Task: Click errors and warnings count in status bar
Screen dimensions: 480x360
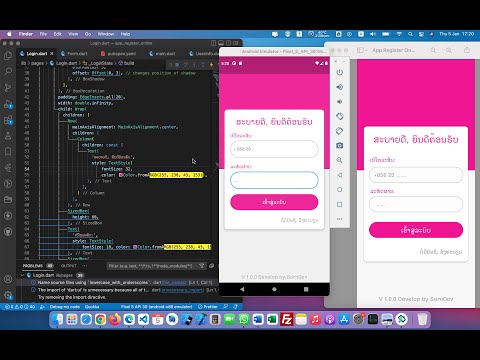Action: 20,307
